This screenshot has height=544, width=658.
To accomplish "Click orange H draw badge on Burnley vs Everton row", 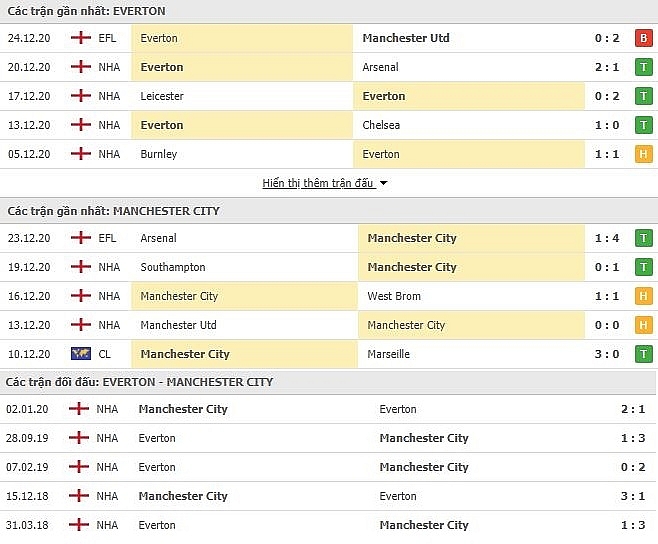I will tap(643, 154).
